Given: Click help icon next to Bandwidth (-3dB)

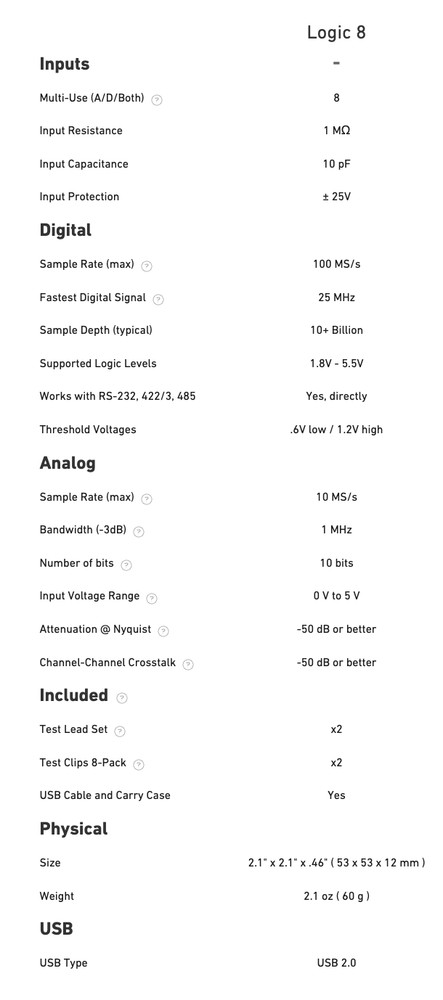Looking at the screenshot, I should coord(139,532).
